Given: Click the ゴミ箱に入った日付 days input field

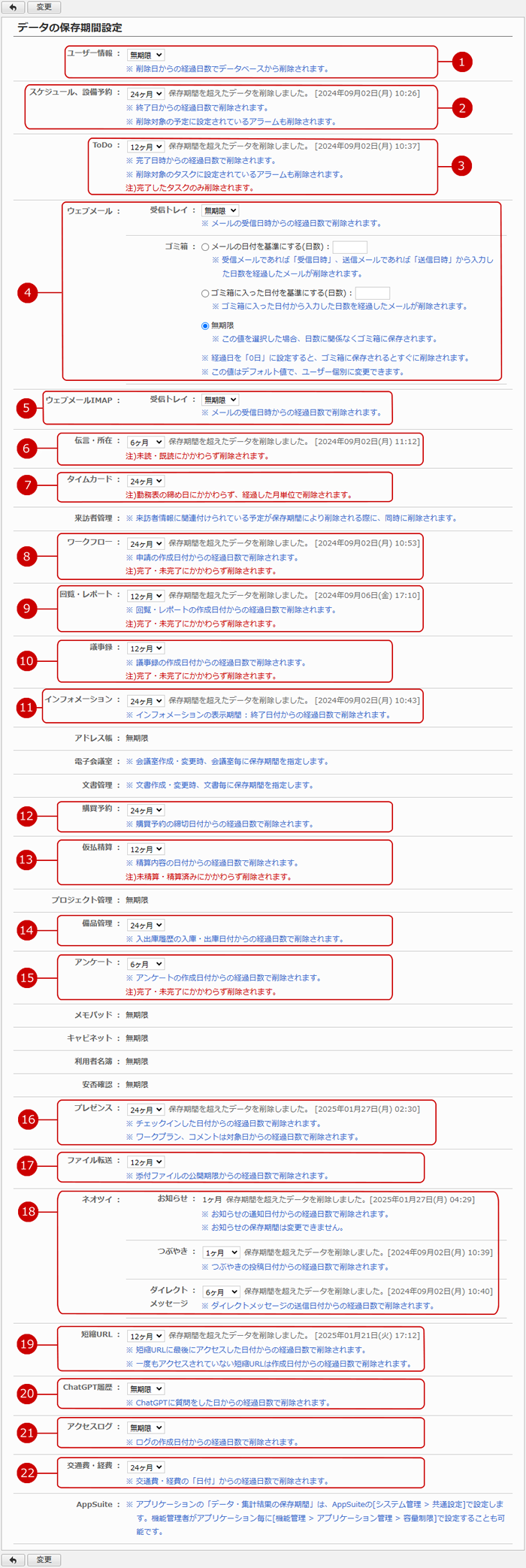Looking at the screenshot, I should click(373, 293).
